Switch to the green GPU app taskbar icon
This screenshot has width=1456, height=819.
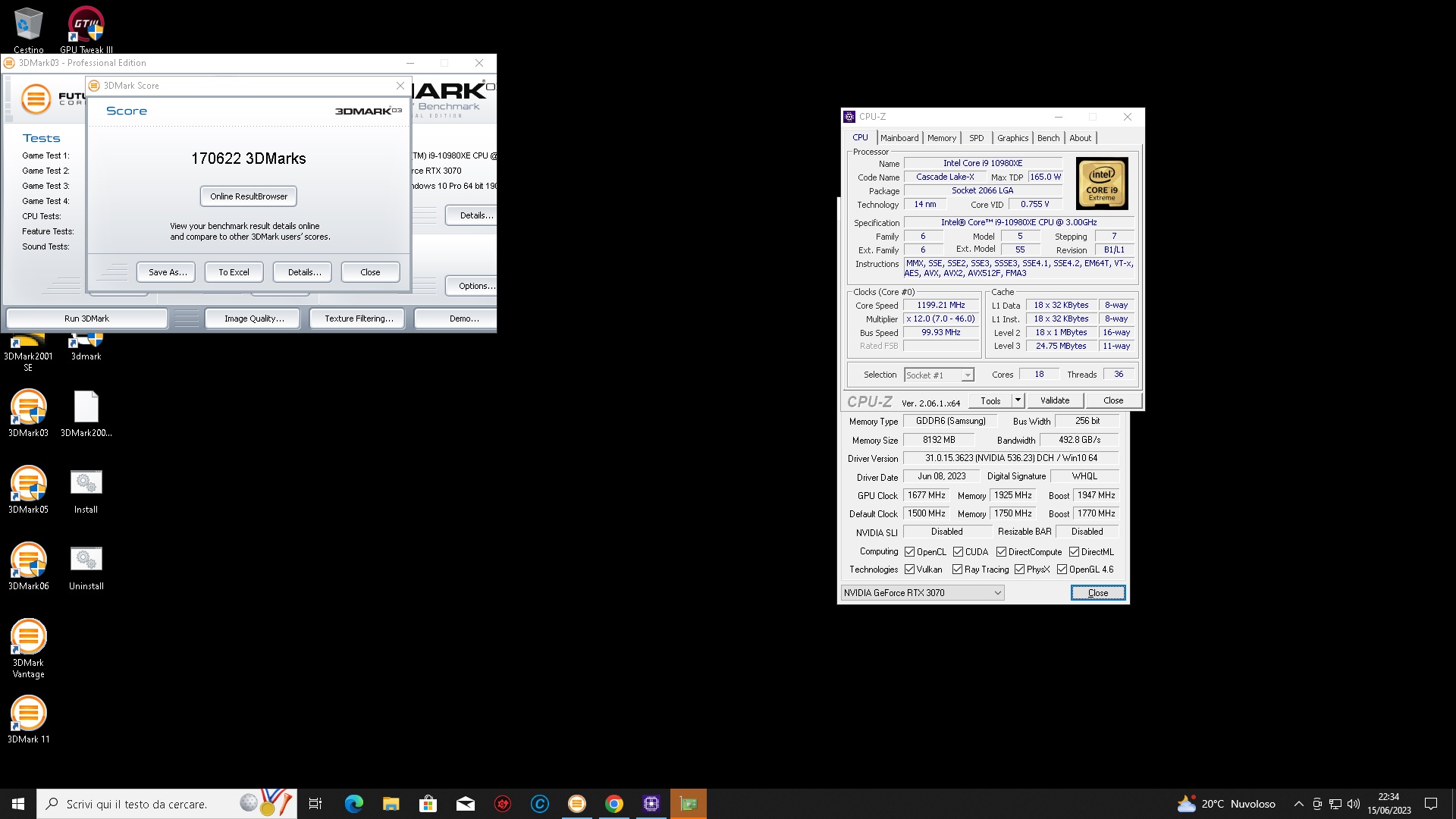689,804
